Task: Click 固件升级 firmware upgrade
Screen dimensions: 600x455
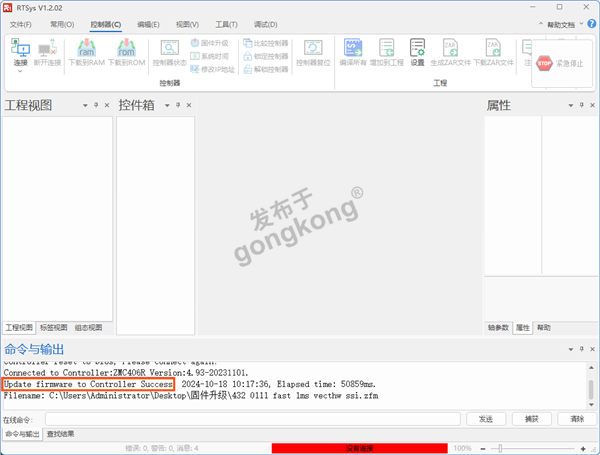Action: pyautogui.click(x=209, y=43)
